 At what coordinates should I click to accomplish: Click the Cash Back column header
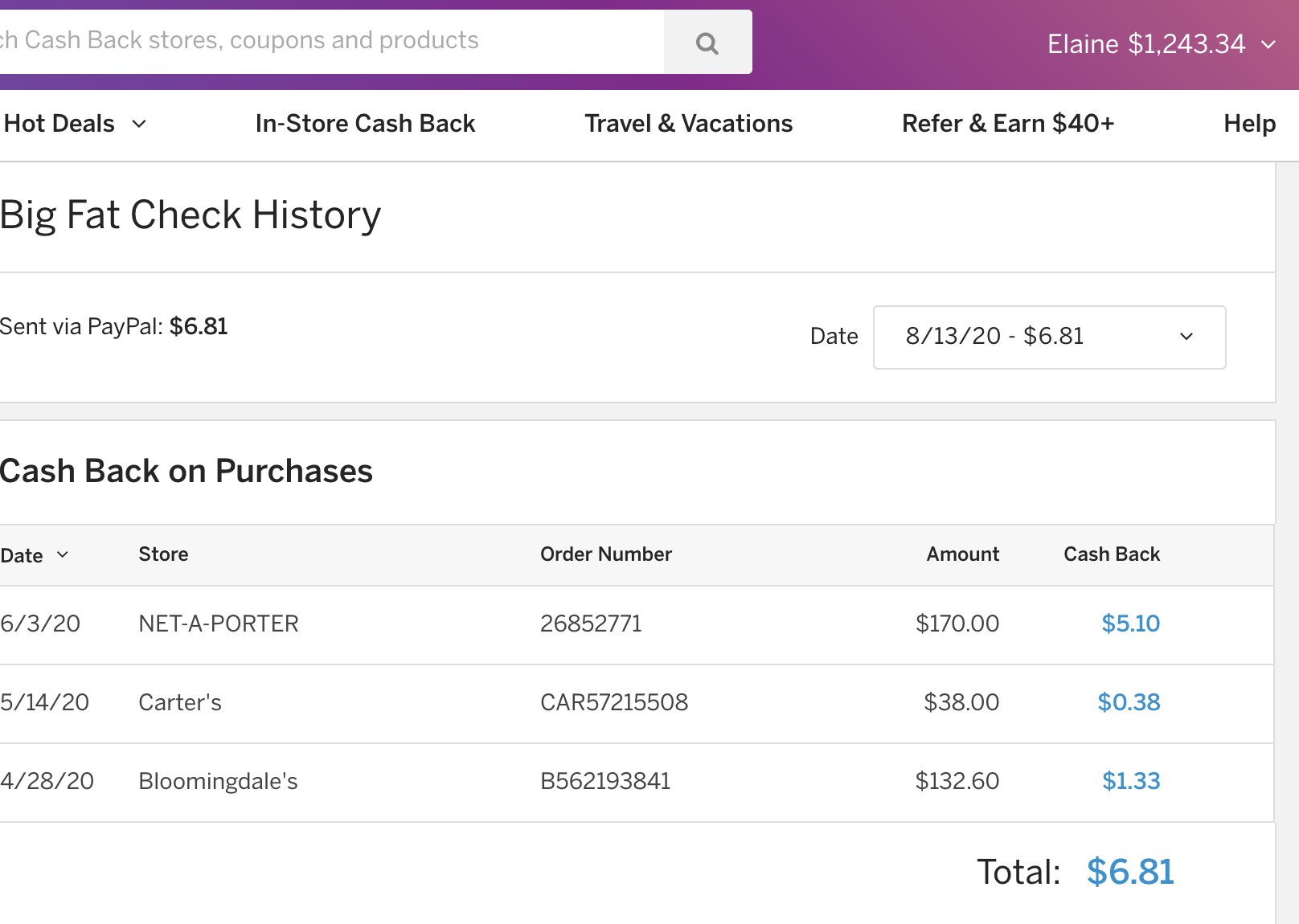[1112, 554]
